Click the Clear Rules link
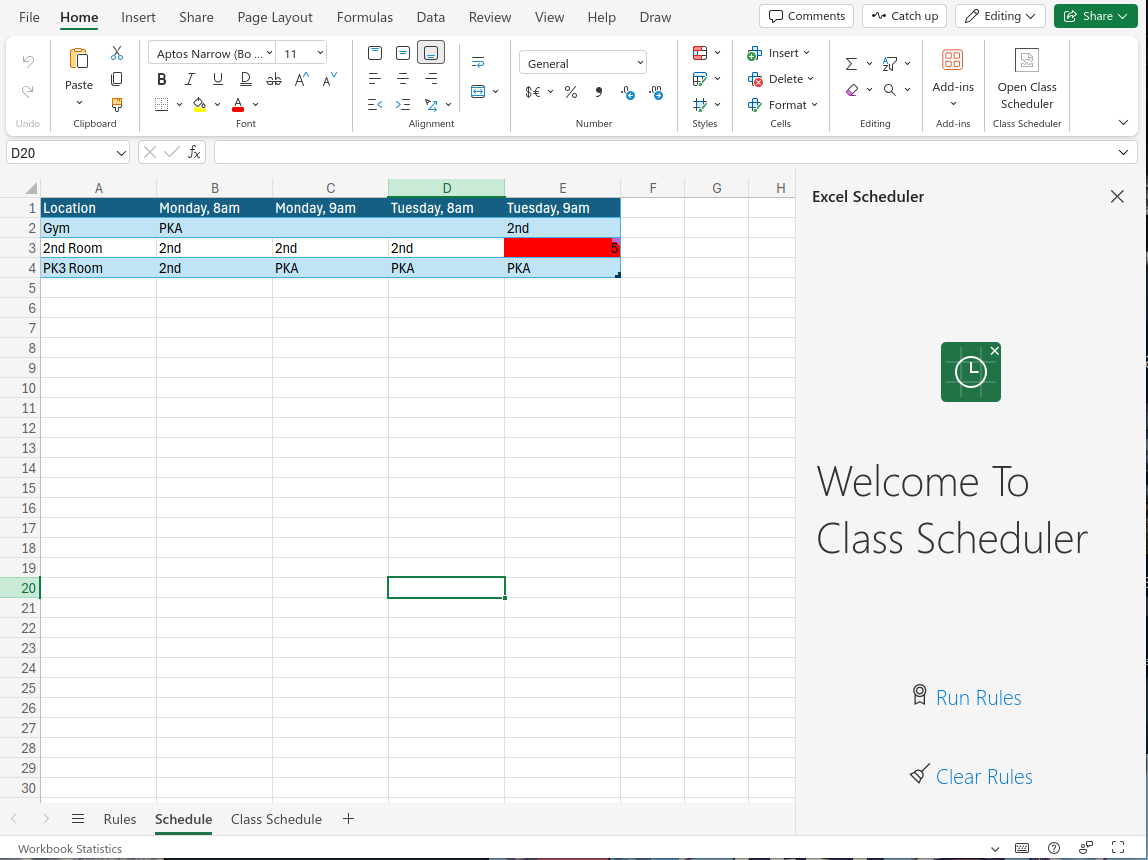This screenshot has width=1148, height=860. tap(984, 776)
